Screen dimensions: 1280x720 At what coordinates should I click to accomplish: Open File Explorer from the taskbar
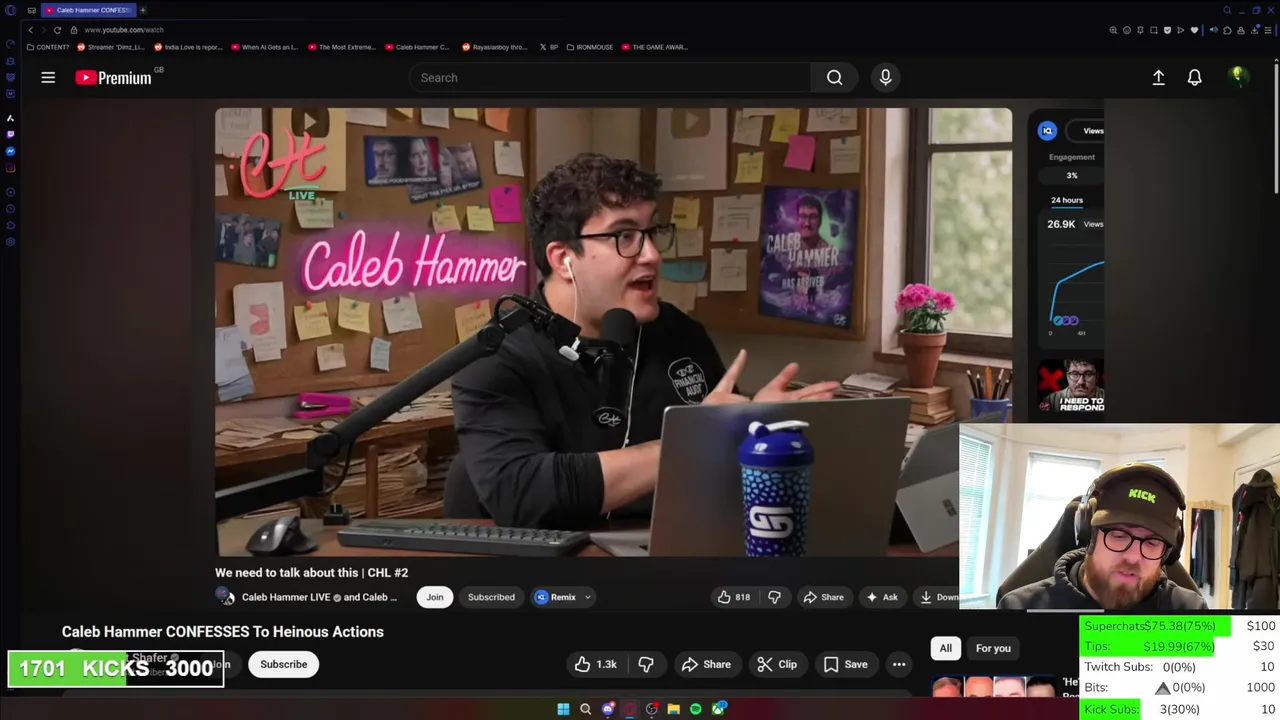pyautogui.click(x=673, y=709)
